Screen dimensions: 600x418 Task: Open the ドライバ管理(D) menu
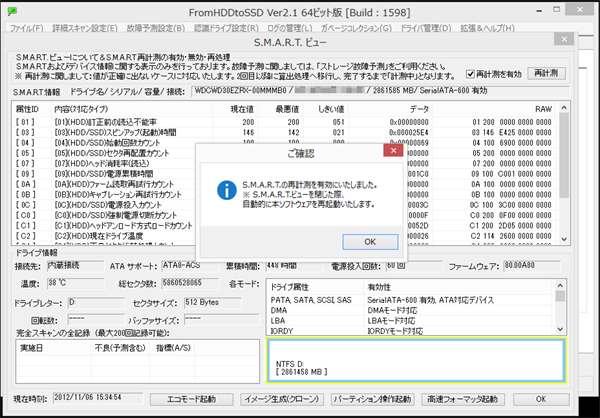(426, 28)
